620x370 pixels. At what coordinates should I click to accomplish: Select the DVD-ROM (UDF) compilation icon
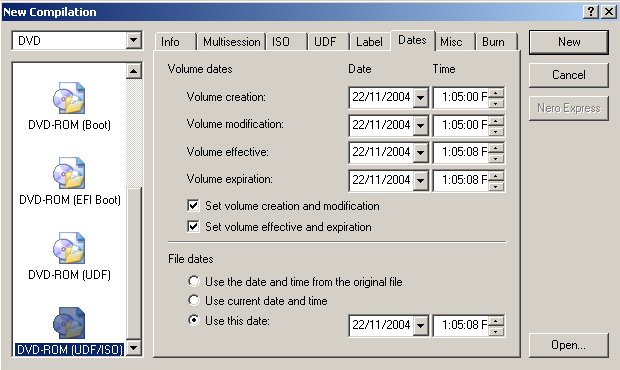[69, 248]
